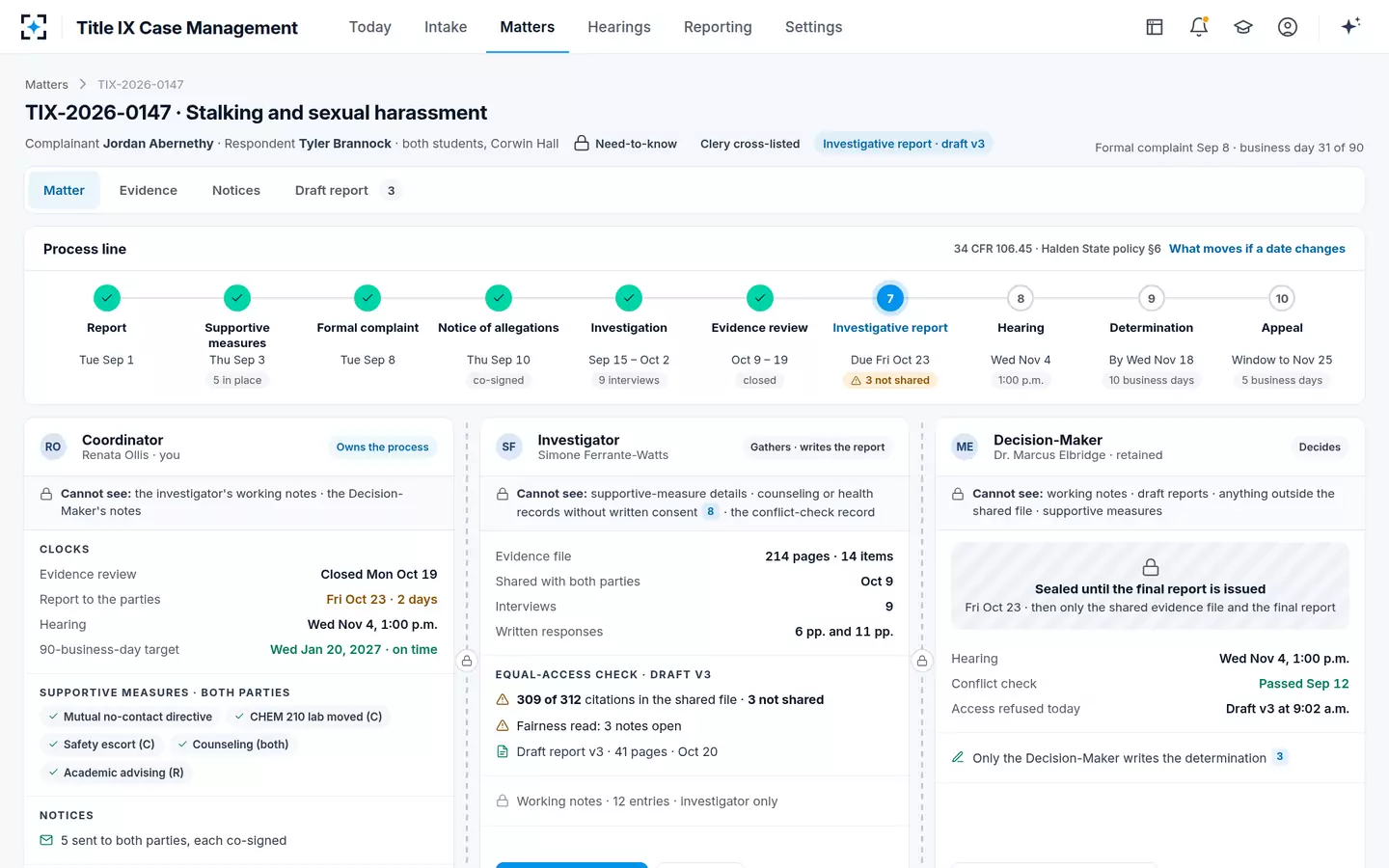
Task: Click What moves if a date changes
Action: [1257, 249]
